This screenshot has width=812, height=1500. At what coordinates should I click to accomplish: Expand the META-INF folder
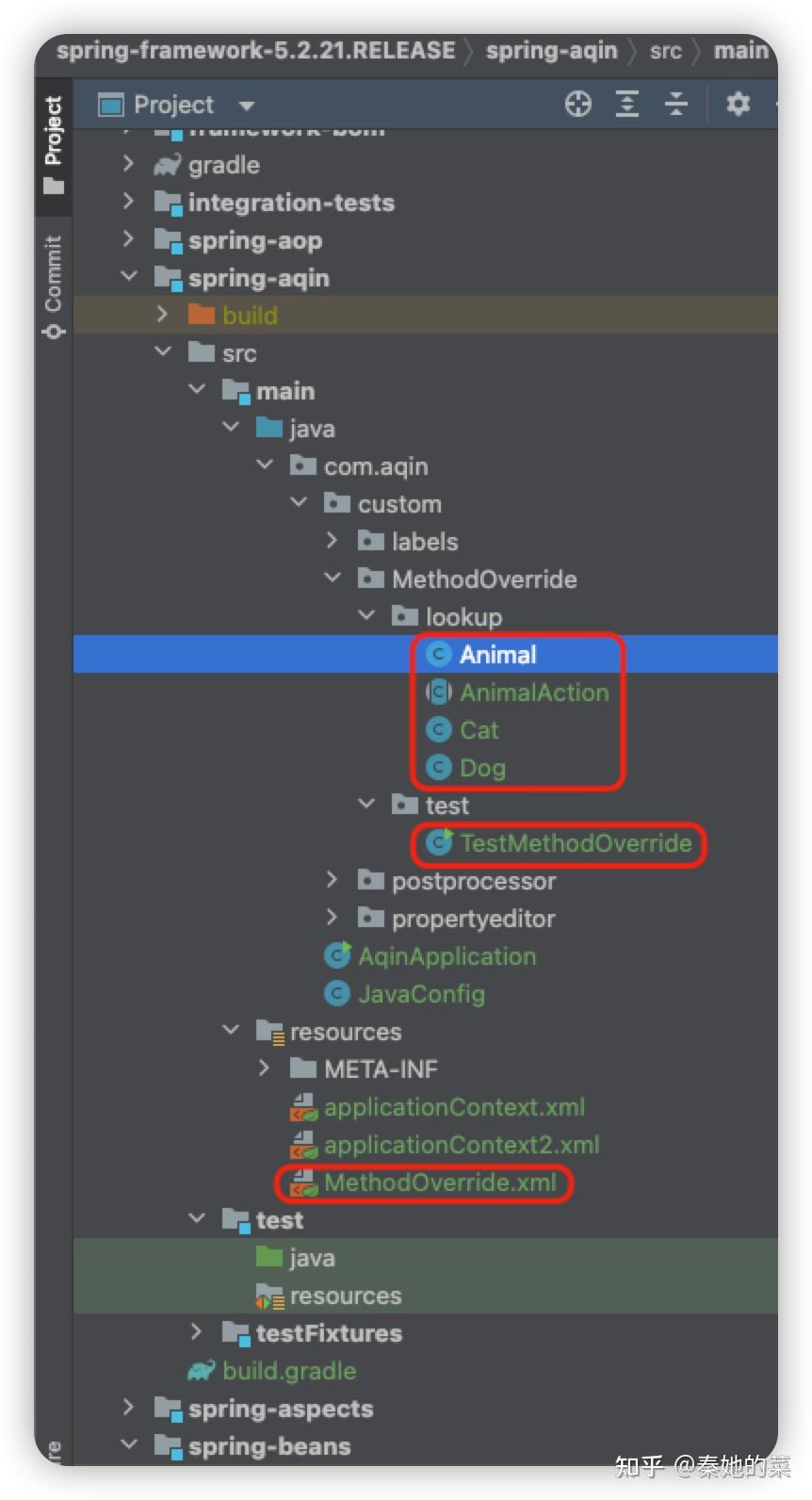(x=264, y=1068)
